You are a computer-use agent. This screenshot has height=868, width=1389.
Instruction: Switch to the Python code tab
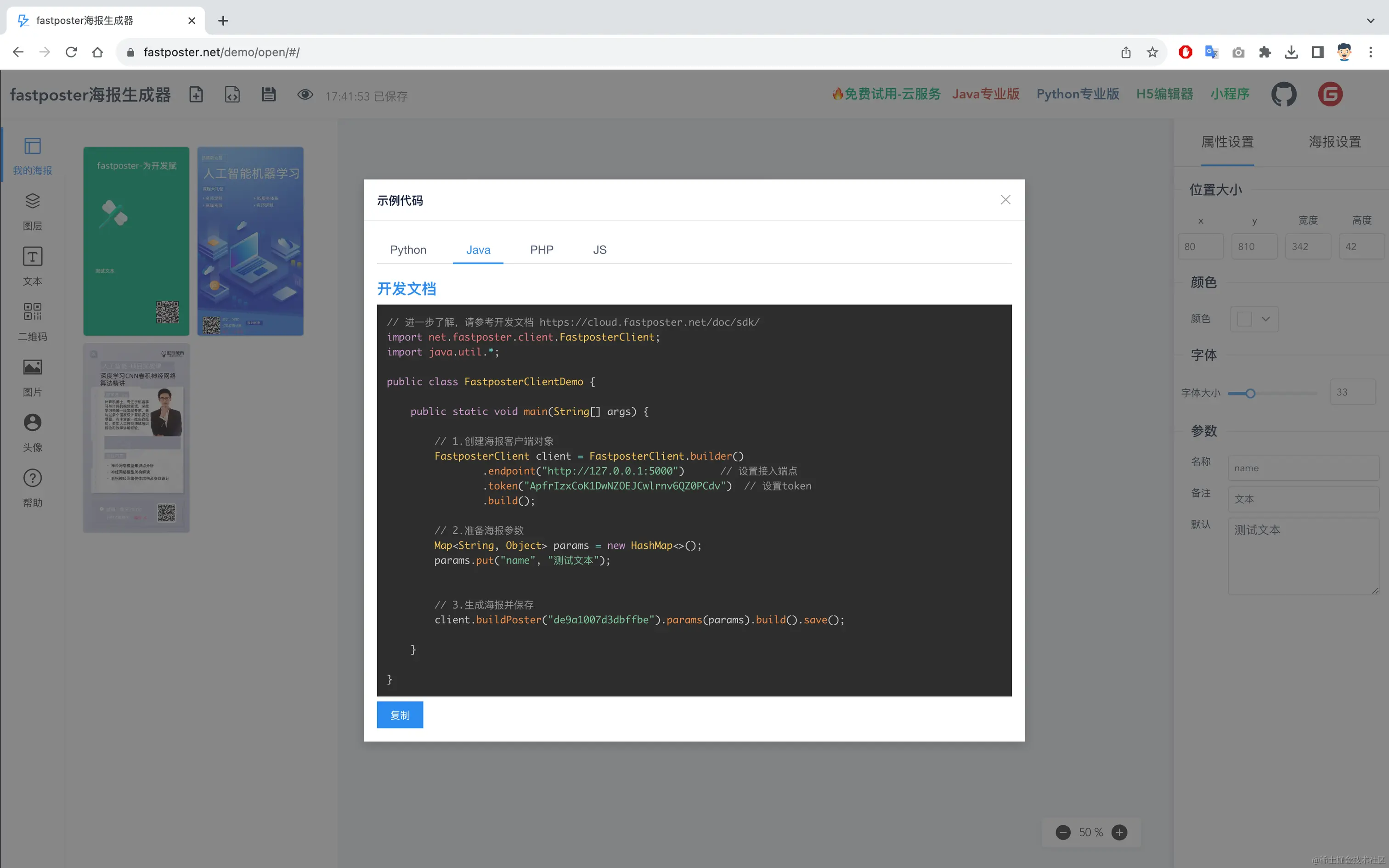408,250
